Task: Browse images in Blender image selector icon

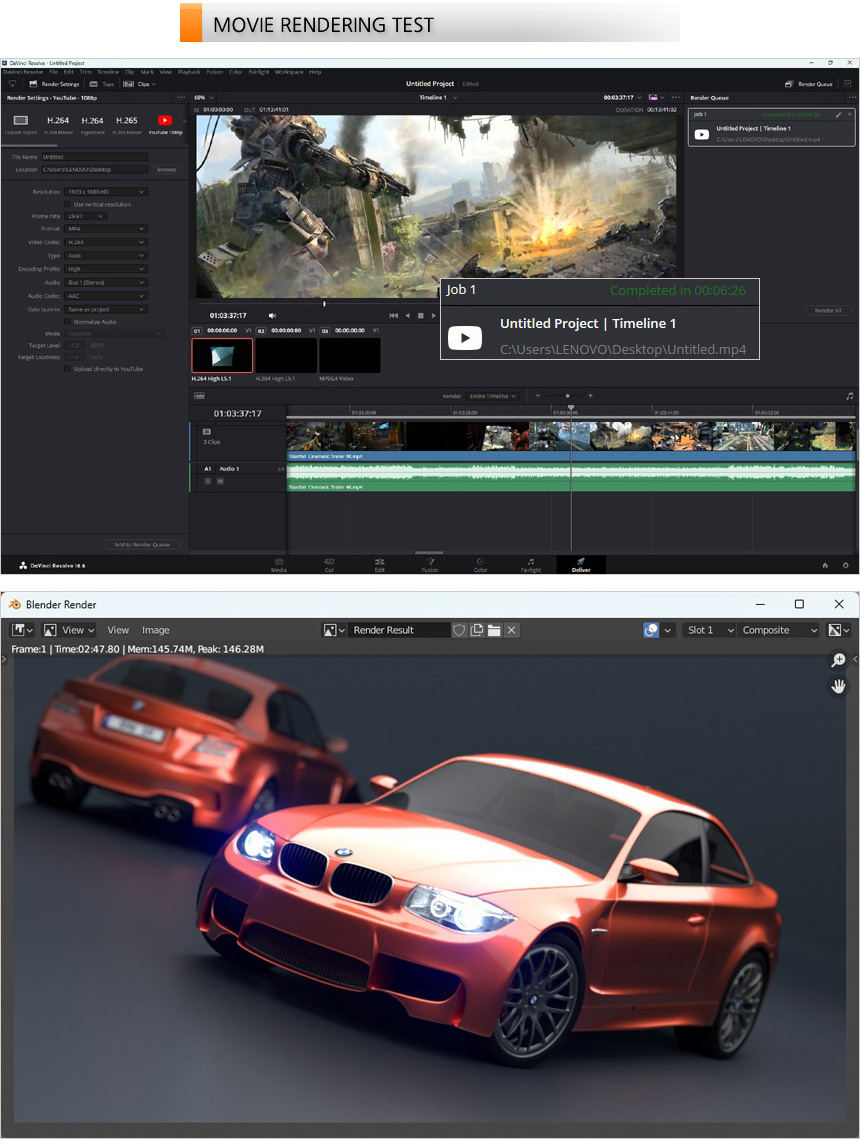Action: tap(334, 630)
